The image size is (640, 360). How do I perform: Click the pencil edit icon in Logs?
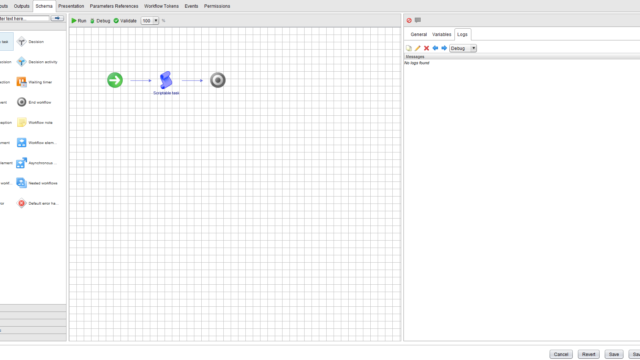(418, 48)
